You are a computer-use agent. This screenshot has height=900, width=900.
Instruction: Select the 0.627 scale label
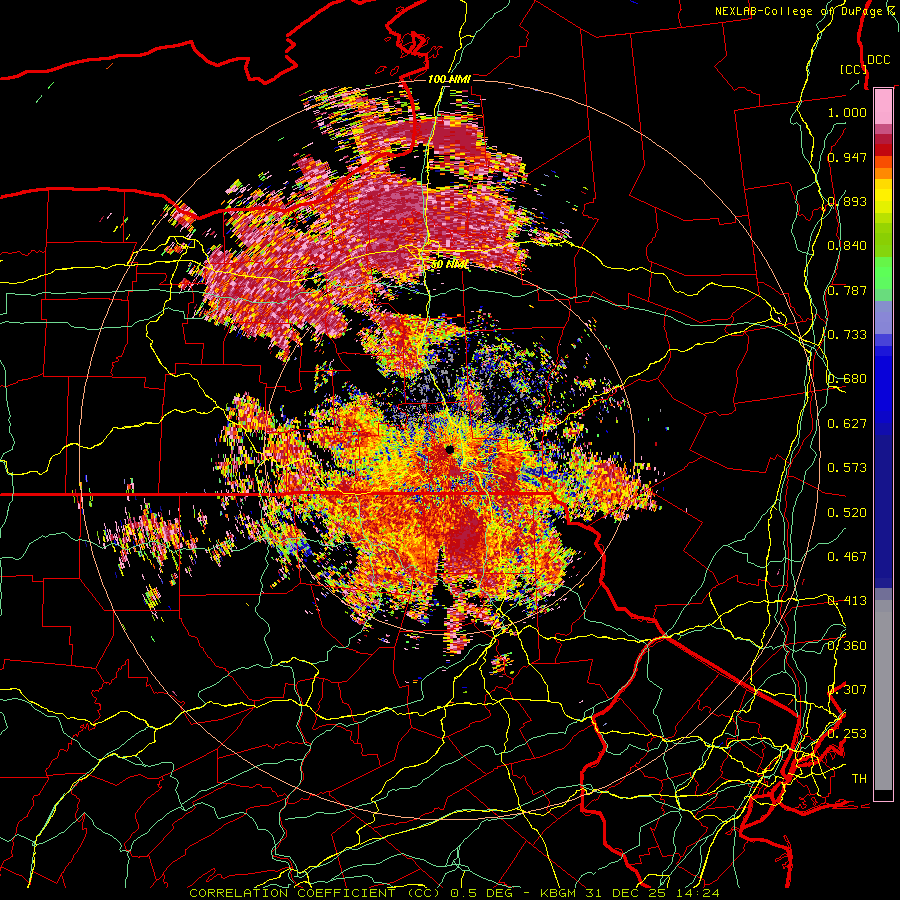[x=847, y=423]
